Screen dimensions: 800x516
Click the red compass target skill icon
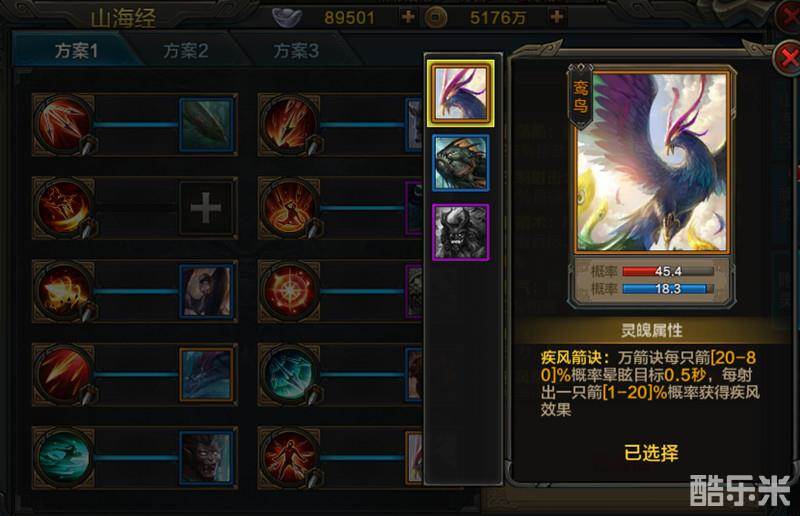(x=289, y=291)
